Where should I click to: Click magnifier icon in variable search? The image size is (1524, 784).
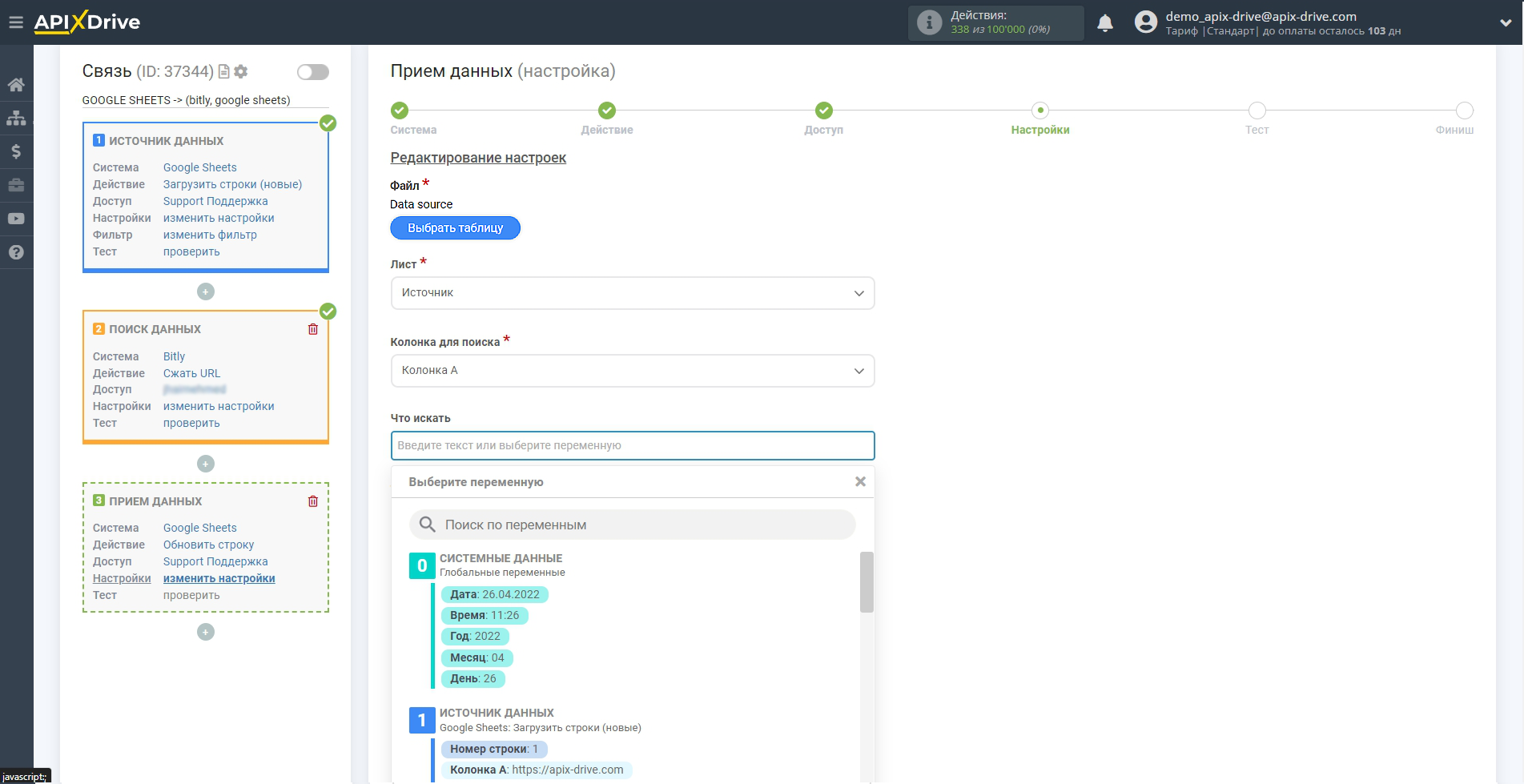tap(428, 525)
